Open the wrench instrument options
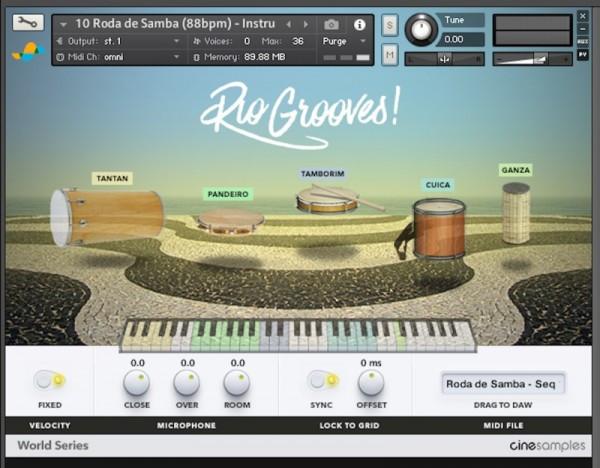This screenshot has height=468, width=600. (x=28, y=23)
